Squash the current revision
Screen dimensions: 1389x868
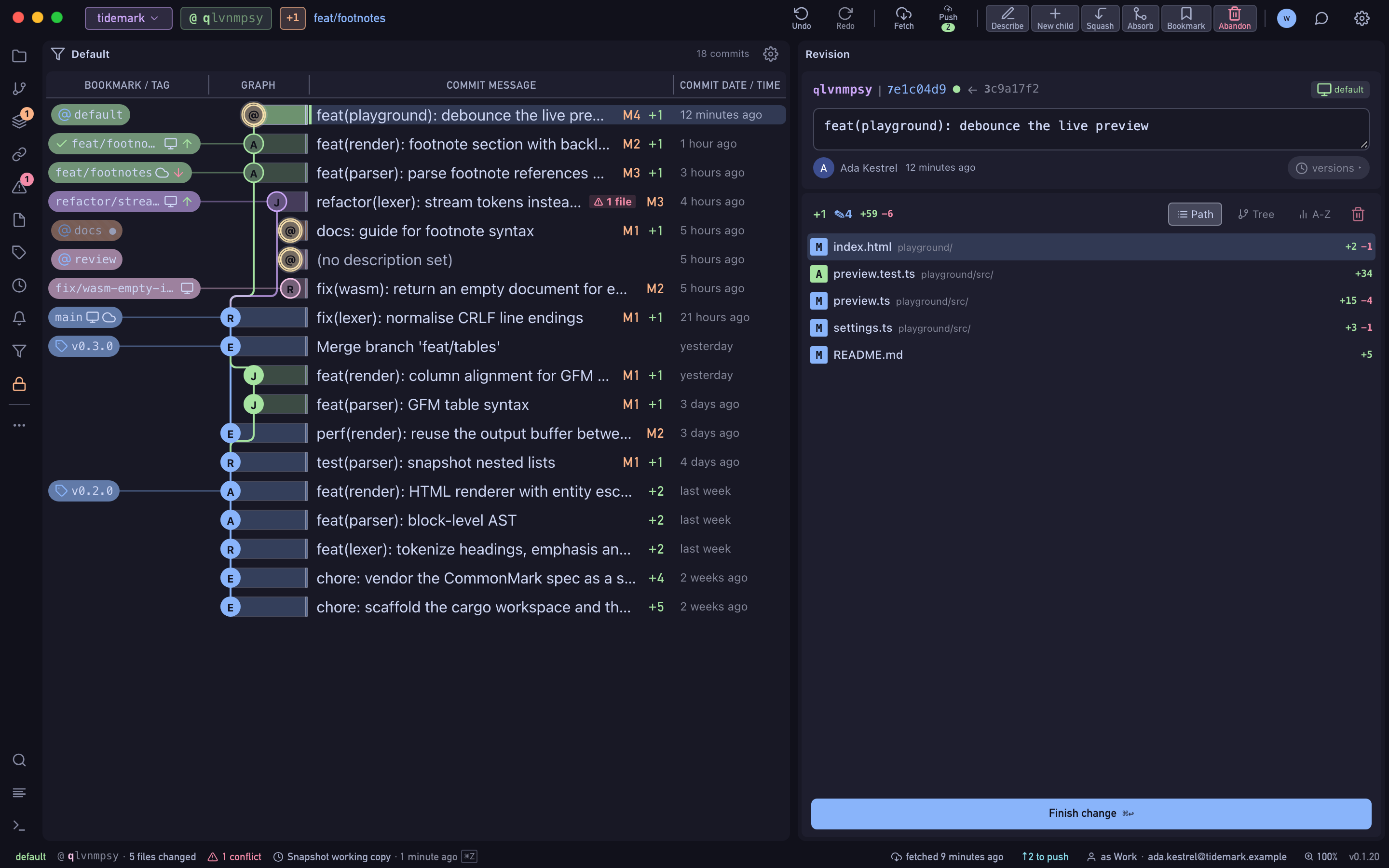pyautogui.click(x=1100, y=18)
